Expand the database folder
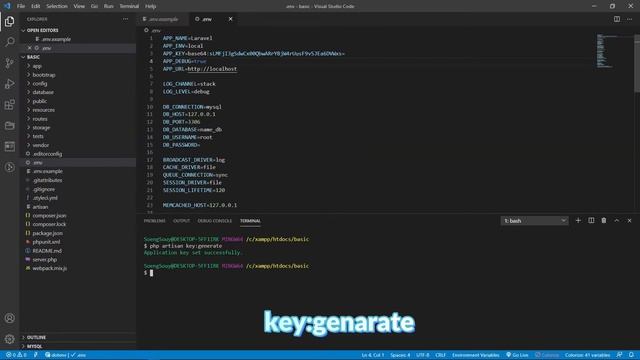 (43, 92)
